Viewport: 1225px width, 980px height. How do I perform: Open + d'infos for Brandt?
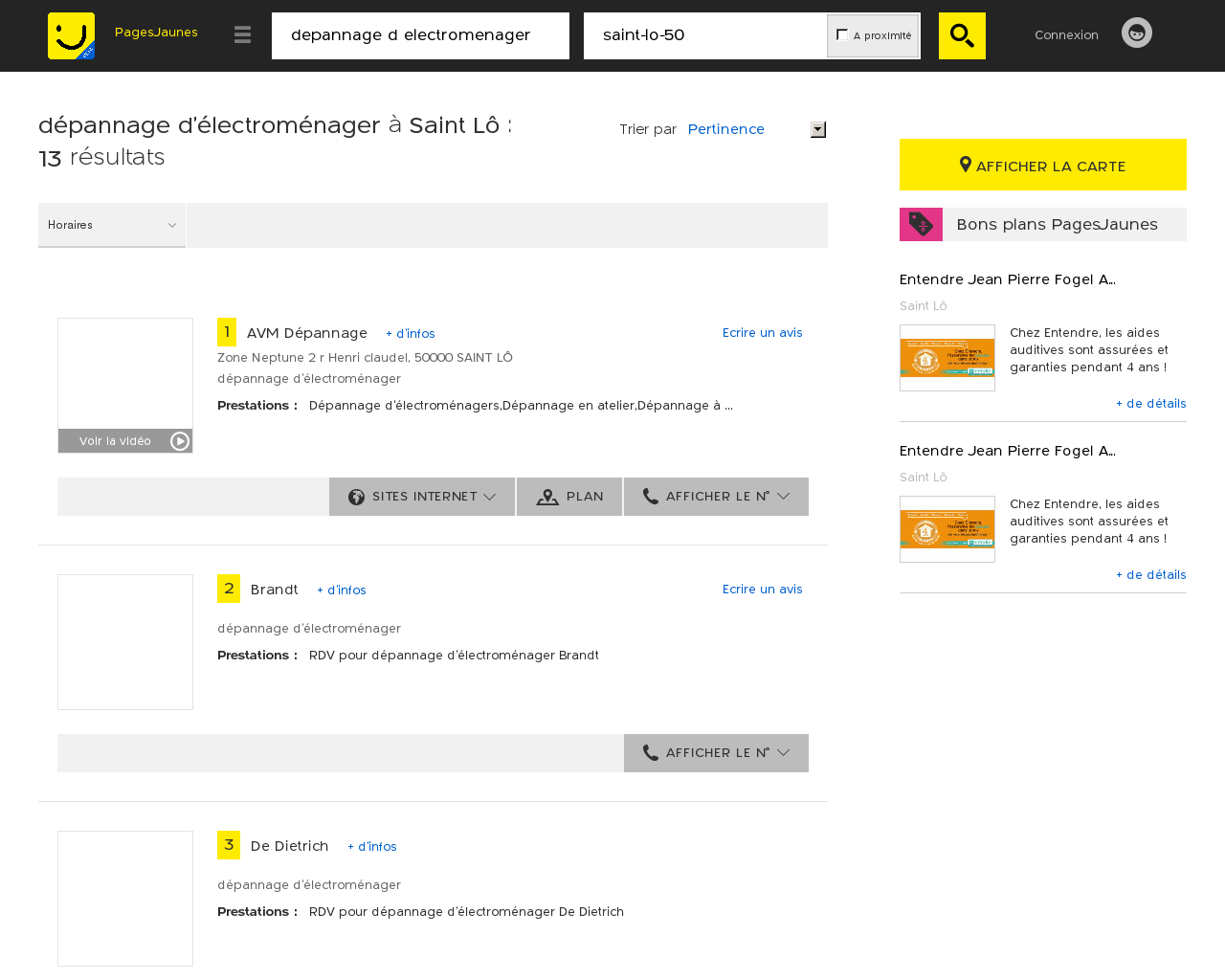[342, 590]
